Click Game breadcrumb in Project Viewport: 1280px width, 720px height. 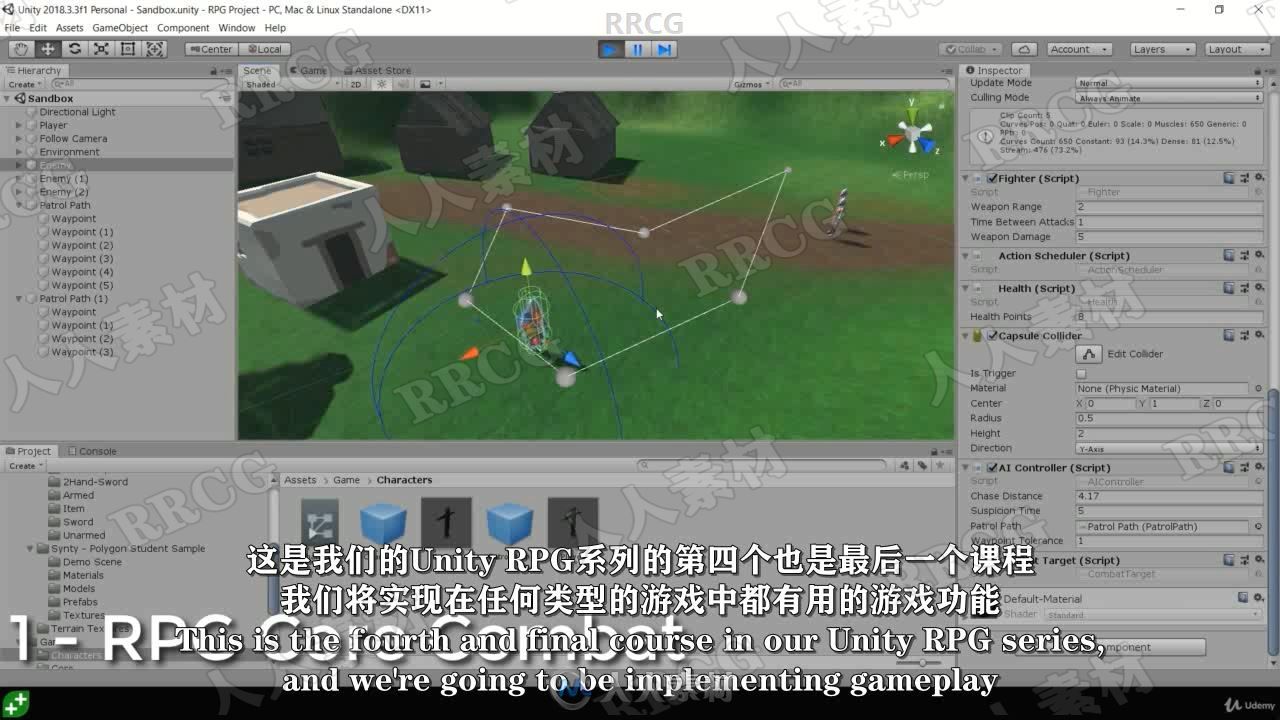click(346, 480)
